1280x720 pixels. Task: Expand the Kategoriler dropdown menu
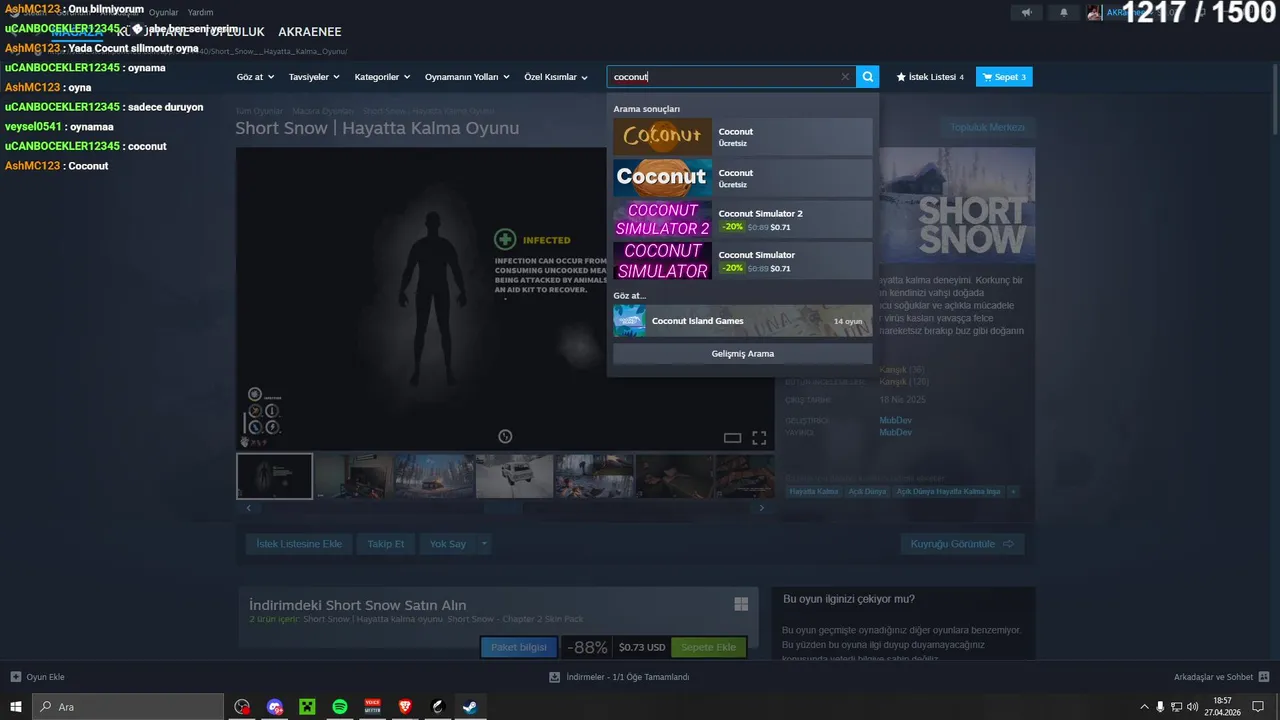tap(383, 77)
